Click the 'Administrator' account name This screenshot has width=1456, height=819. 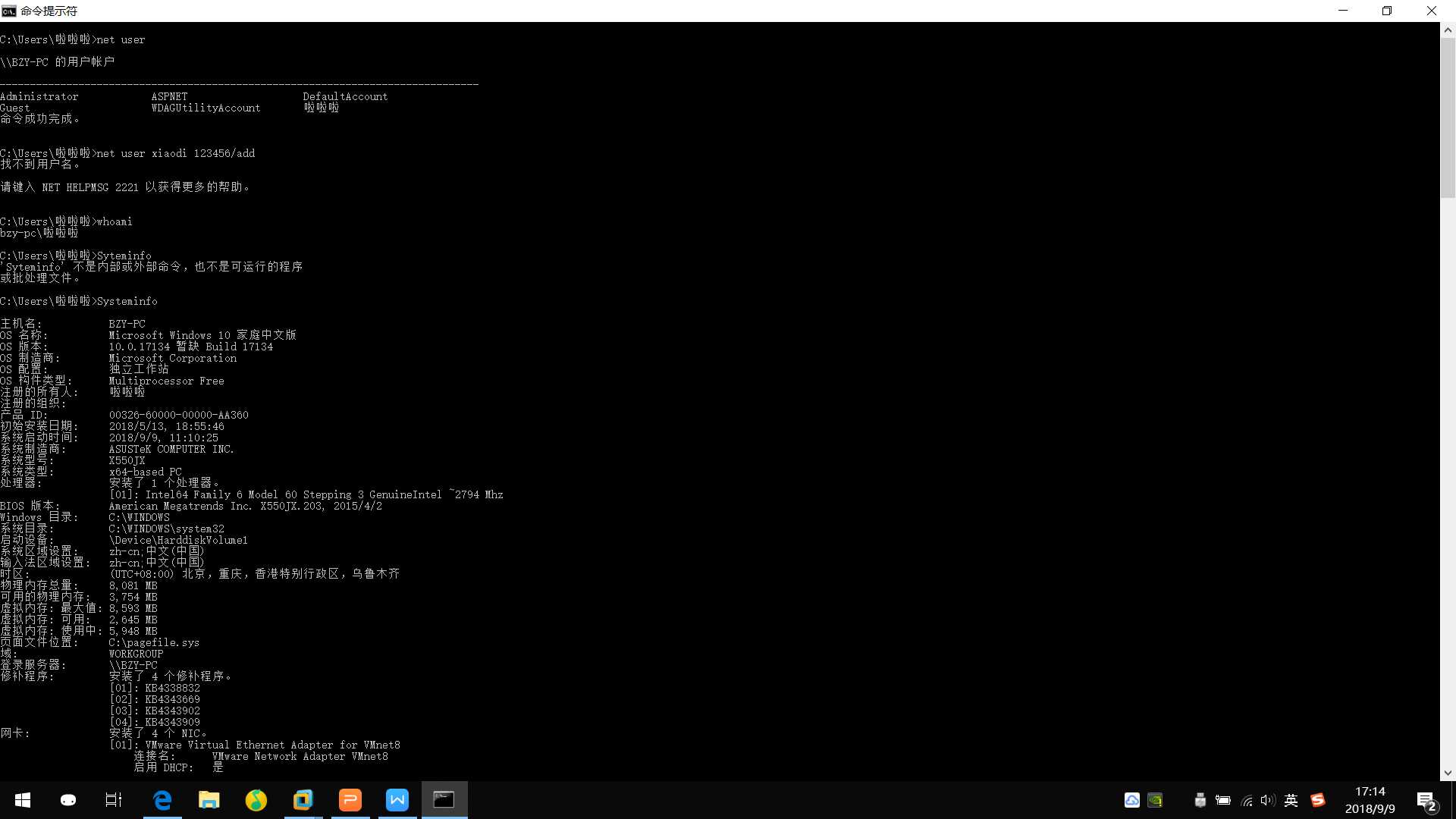[39, 96]
